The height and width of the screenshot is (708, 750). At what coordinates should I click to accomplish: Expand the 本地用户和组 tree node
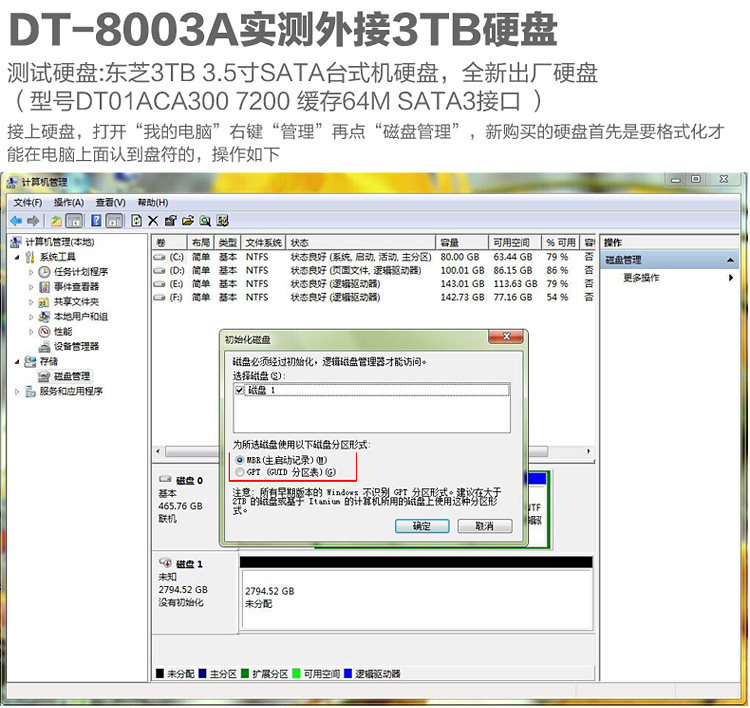pyautogui.click(x=32, y=317)
